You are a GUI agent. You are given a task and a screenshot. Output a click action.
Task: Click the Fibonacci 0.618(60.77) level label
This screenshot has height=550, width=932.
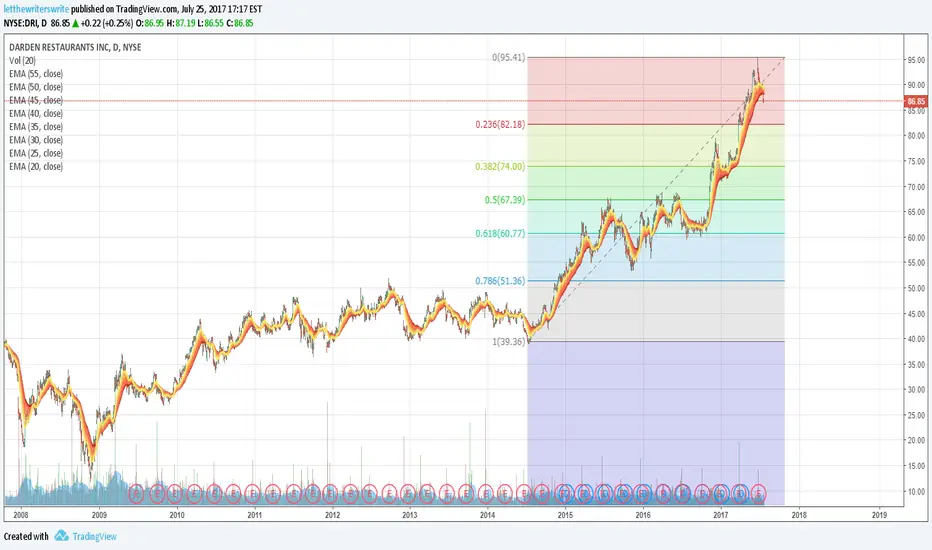(500, 234)
